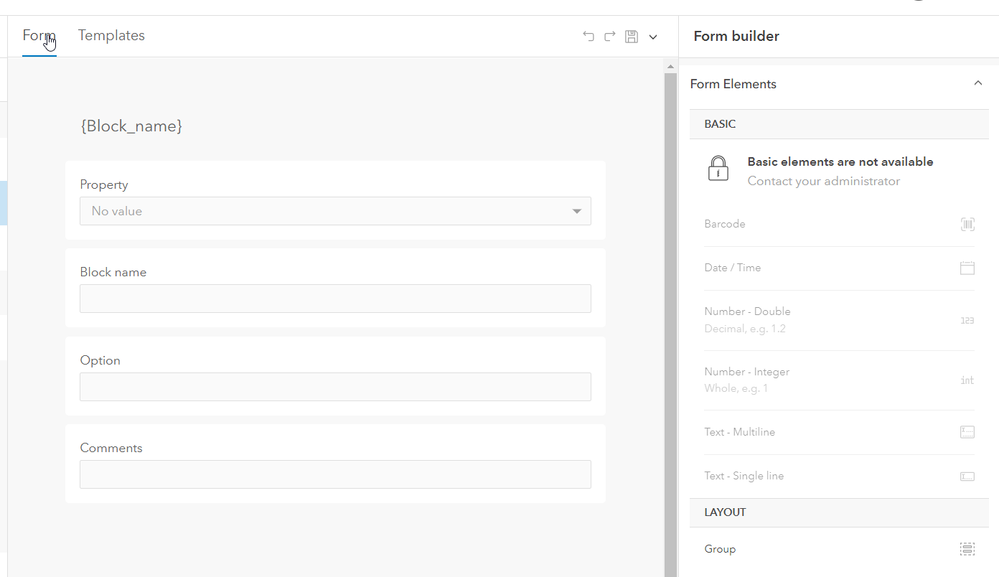This screenshot has height=577, width=999.
Task: Collapse the Form Elements section
Action: (978, 84)
